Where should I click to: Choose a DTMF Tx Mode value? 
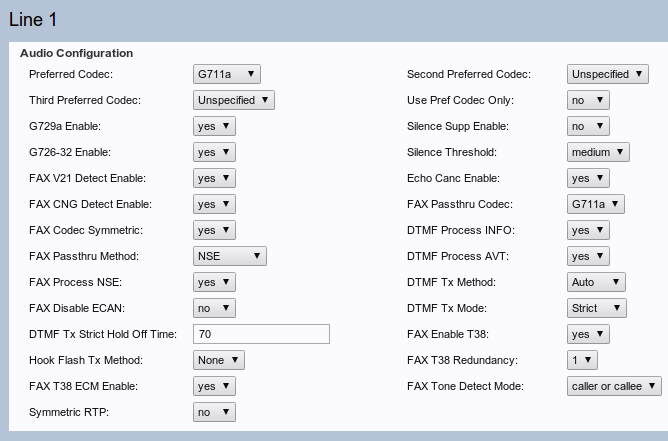[x=596, y=308]
